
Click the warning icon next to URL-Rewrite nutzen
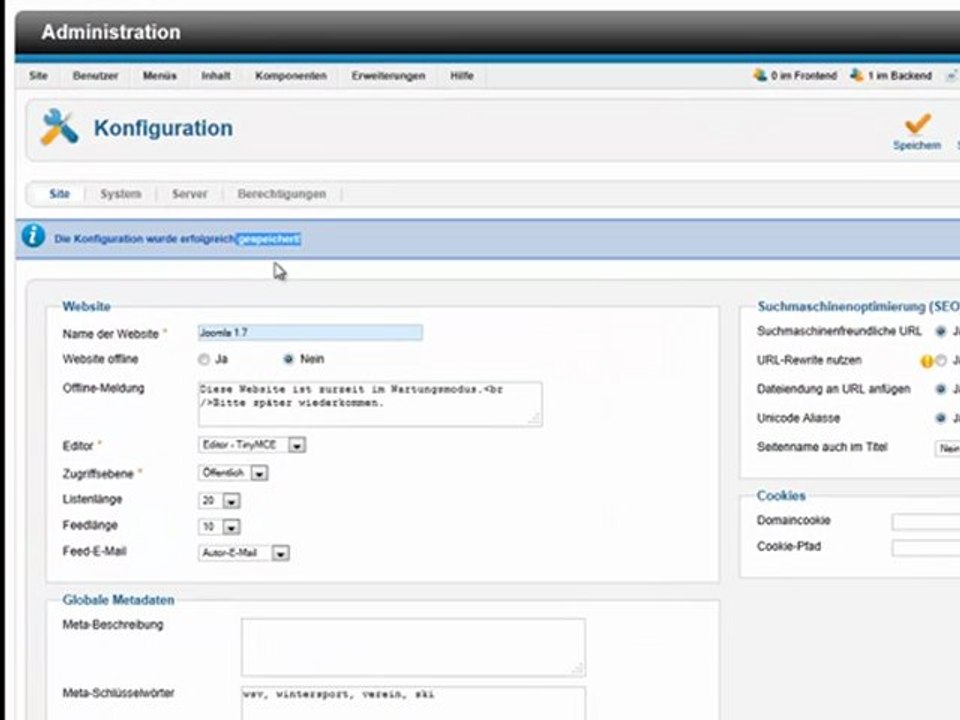926,361
